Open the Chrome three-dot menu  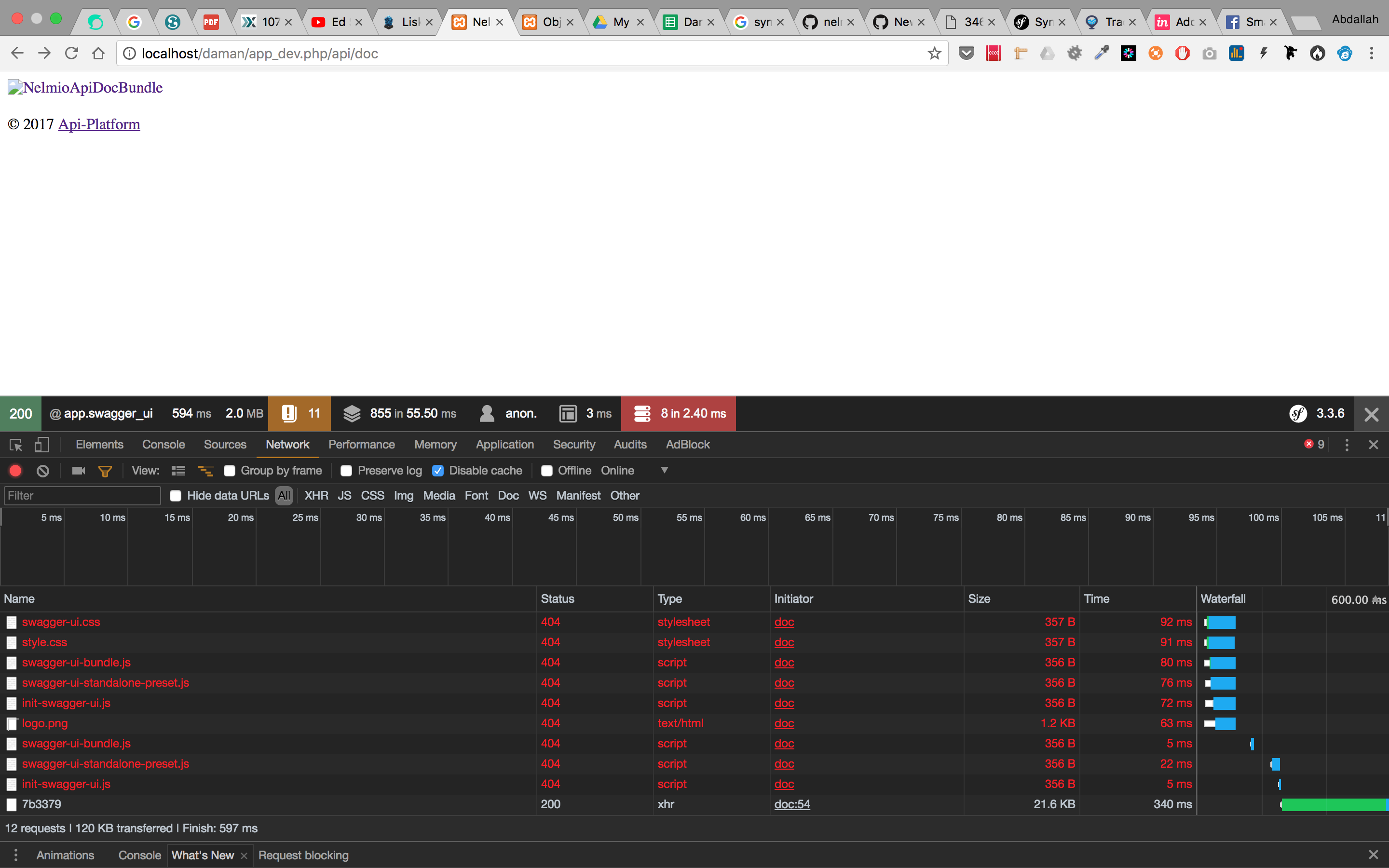click(x=1372, y=54)
